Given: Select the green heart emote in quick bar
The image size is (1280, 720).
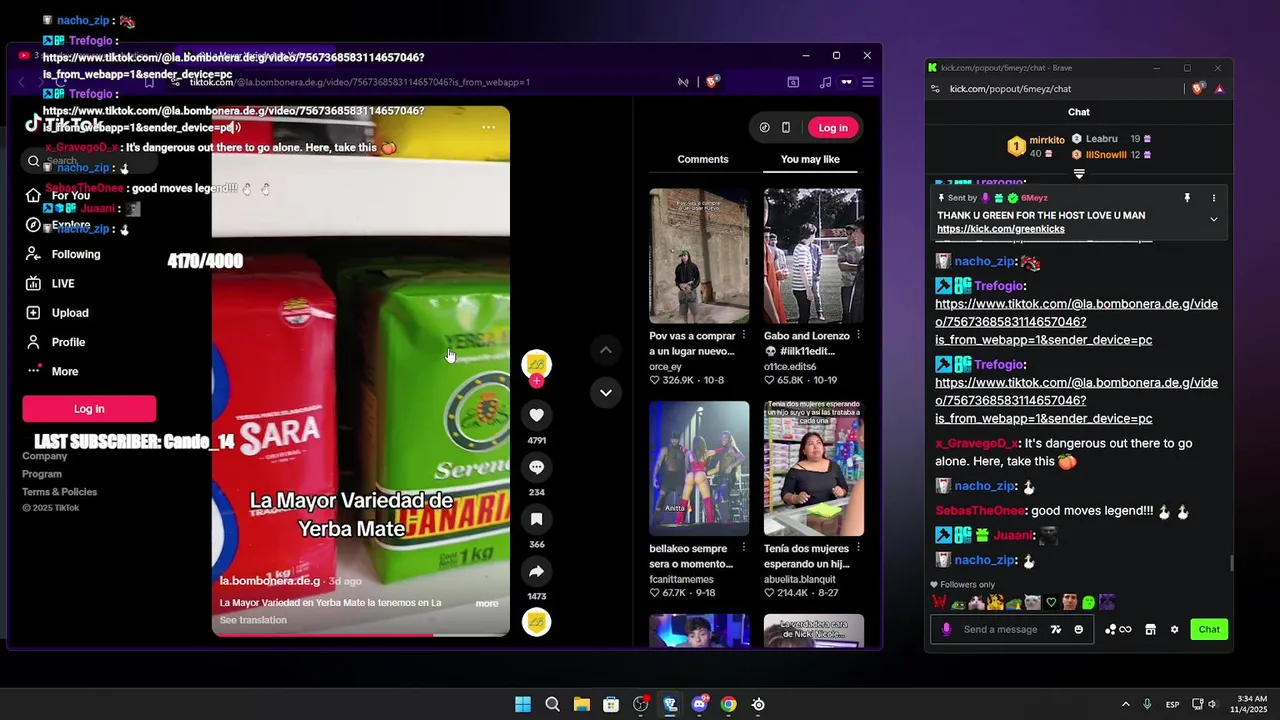Looking at the screenshot, I should (1051, 602).
